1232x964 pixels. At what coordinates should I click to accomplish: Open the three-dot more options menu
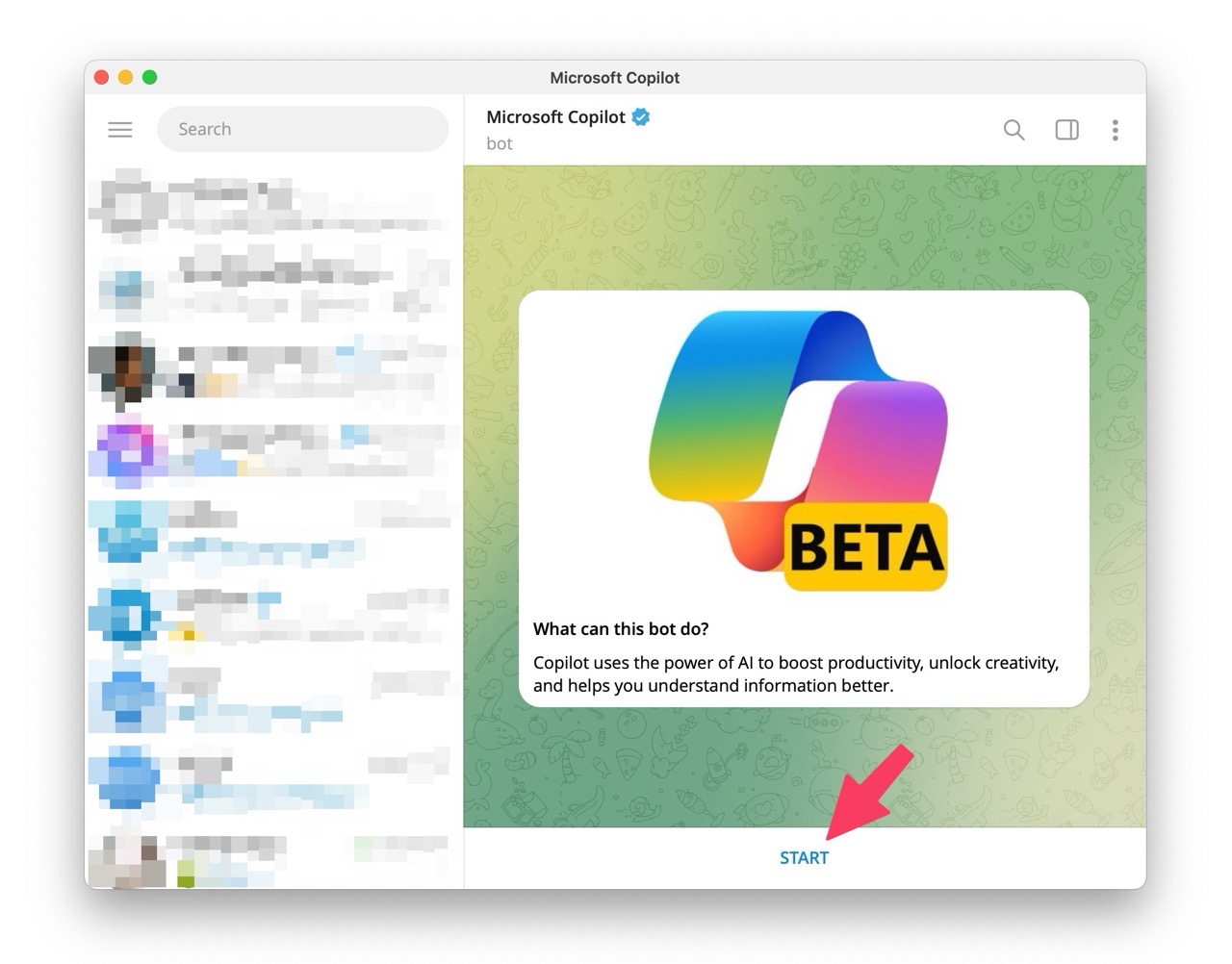[1115, 129]
